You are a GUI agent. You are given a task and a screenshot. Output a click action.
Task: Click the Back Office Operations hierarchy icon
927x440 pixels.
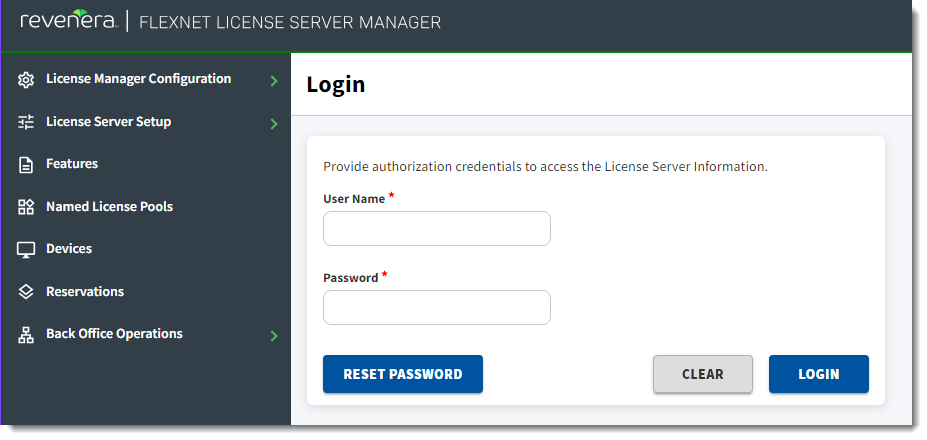pos(27,335)
